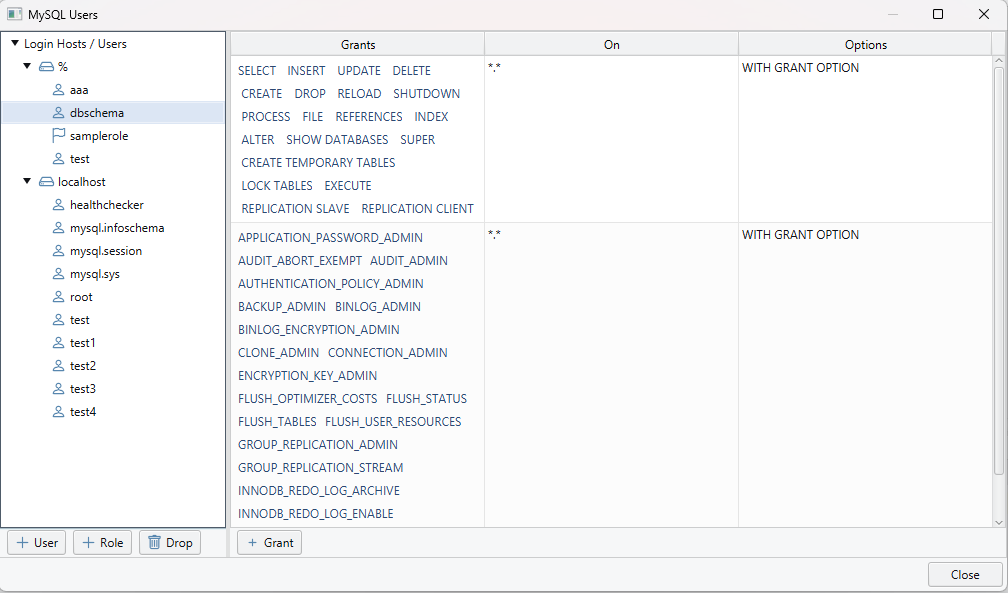The image size is (1008, 593).
Task: Select the mysql.session user row
Action: (113, 251)
